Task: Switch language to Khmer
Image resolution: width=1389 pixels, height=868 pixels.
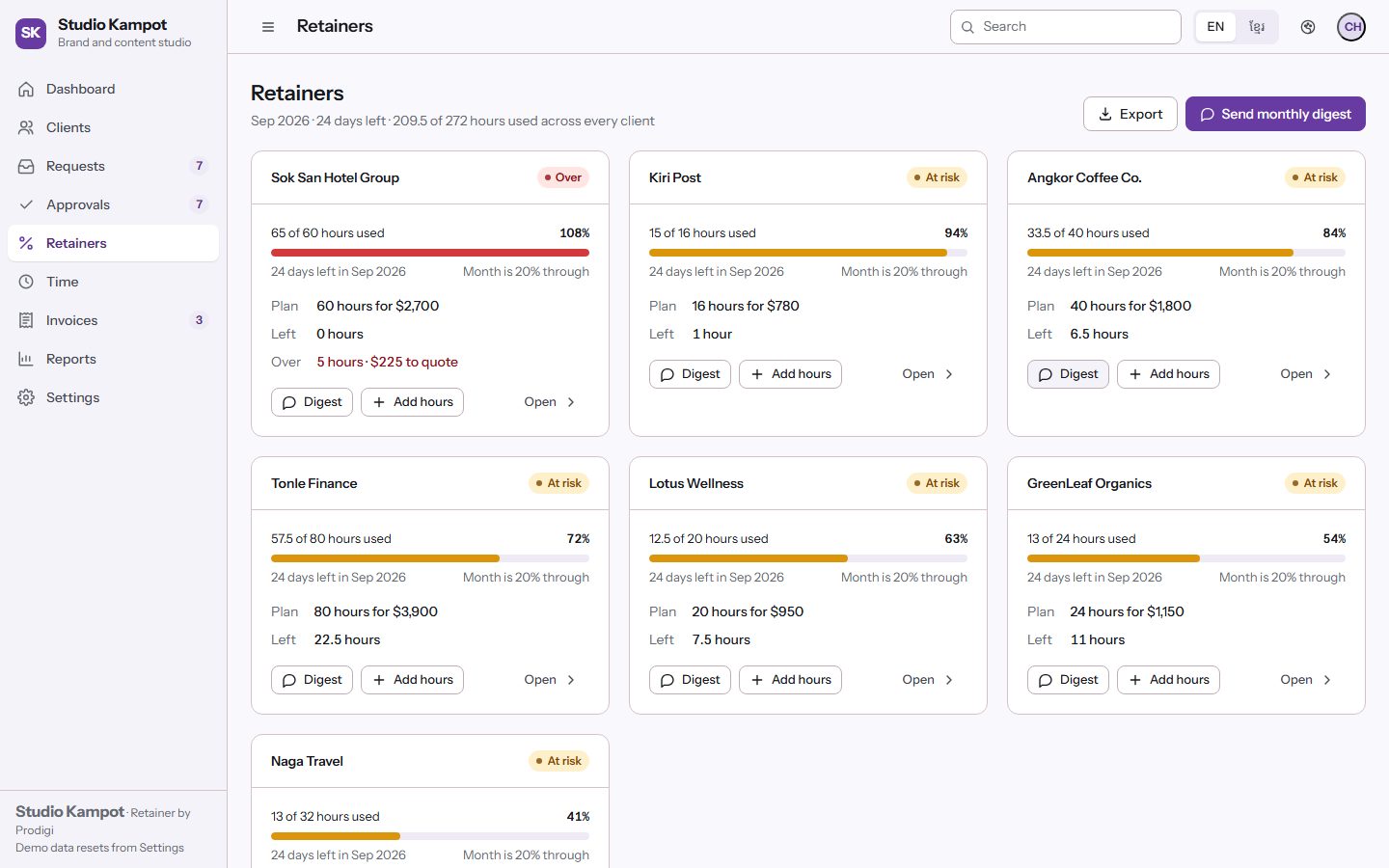Action: coord(1257,27)
